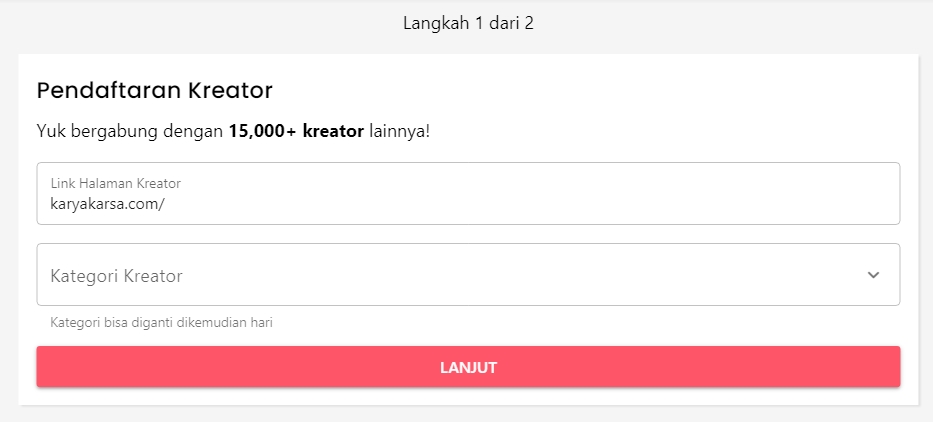Click the Yuk bergabung dengan text
933x422 pixels.
click(130, 131)
